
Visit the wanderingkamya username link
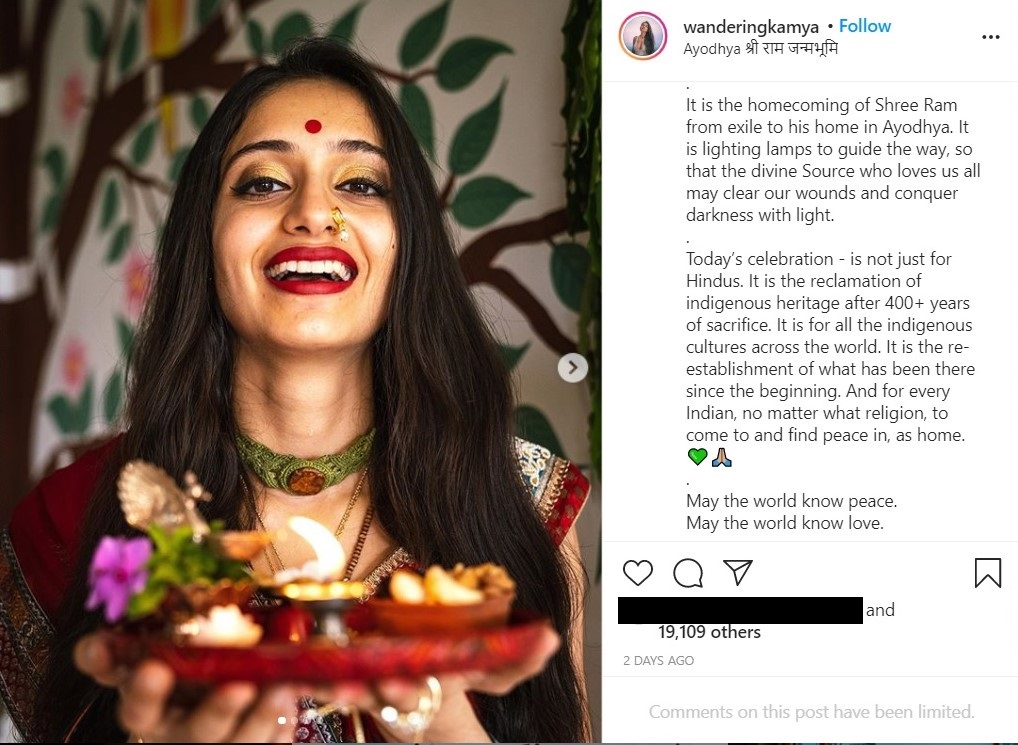[x=751, y=26]
